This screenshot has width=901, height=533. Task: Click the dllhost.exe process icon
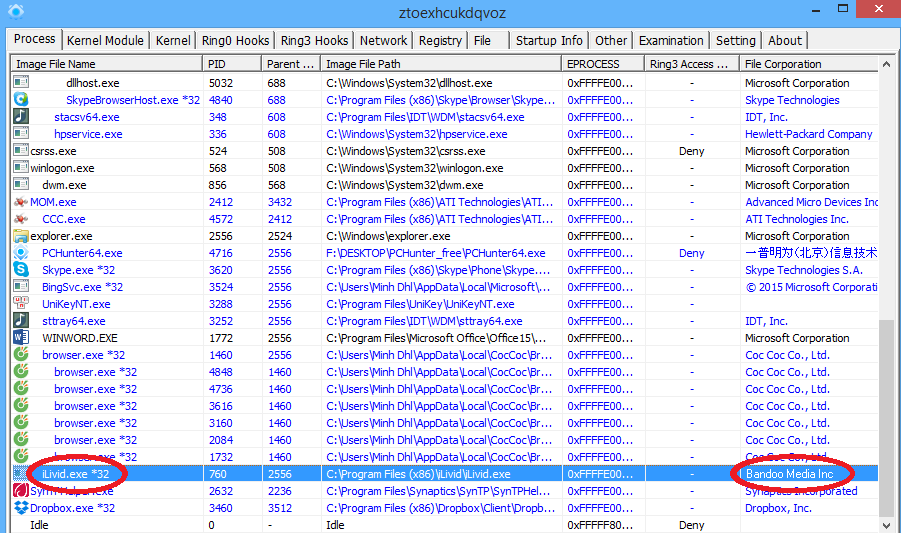click(x=21, y=83)
